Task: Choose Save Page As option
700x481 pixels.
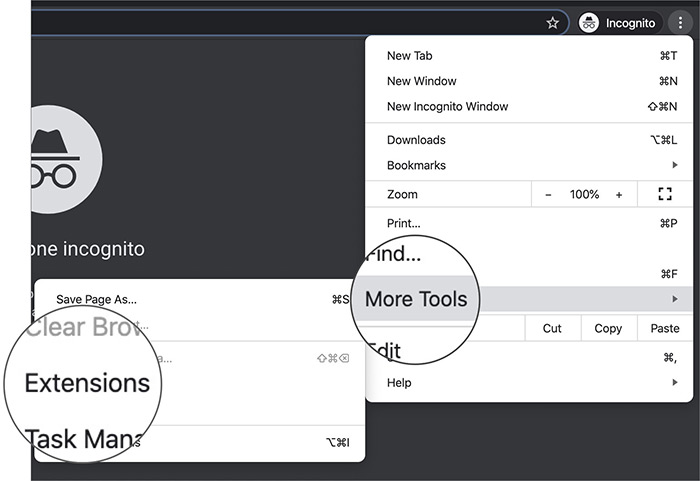Action: (96, 298)
